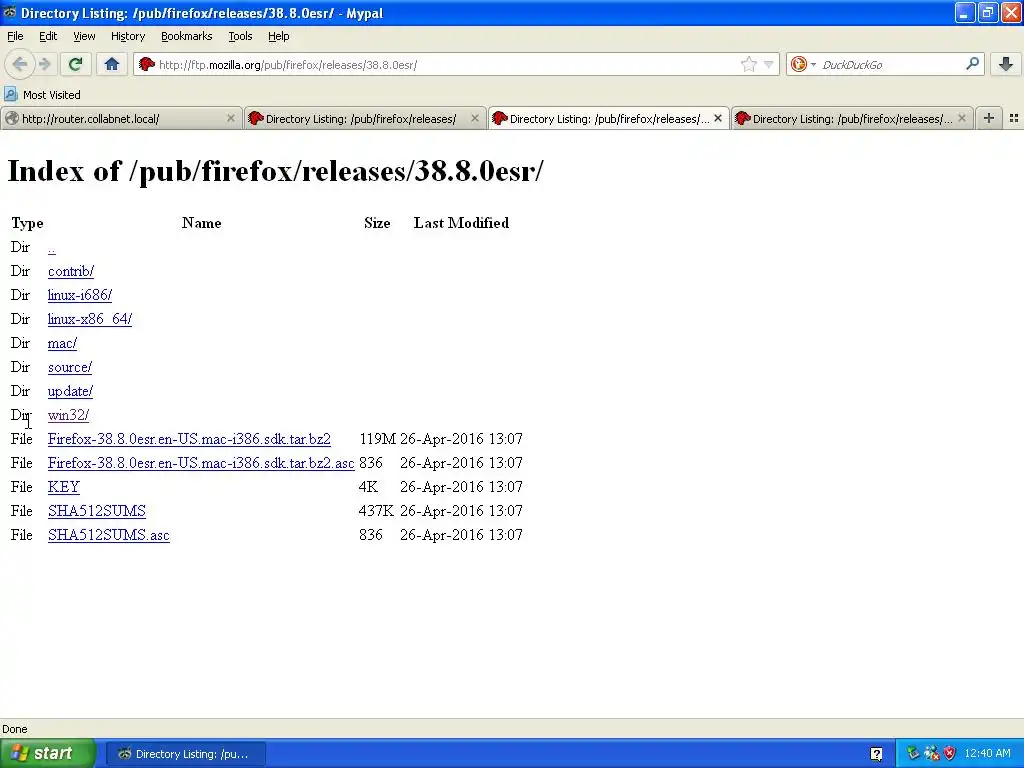The height and width of the screenshot is (768, 1024).
Task: Open the linux-x86_64/ directory link
Action: click(x=89, y=319)
